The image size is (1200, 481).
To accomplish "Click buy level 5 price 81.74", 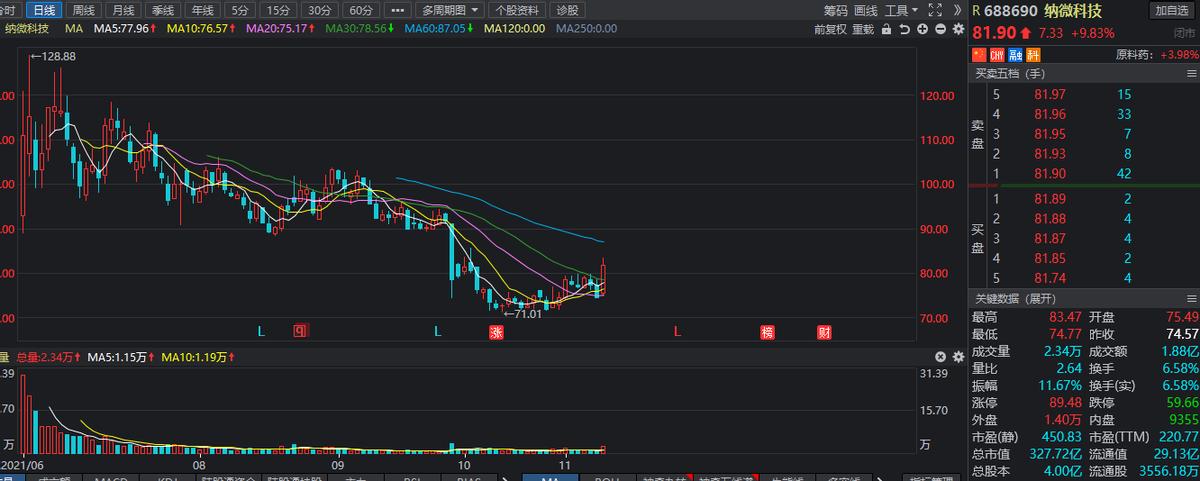I will click(x=1049, y=278).
